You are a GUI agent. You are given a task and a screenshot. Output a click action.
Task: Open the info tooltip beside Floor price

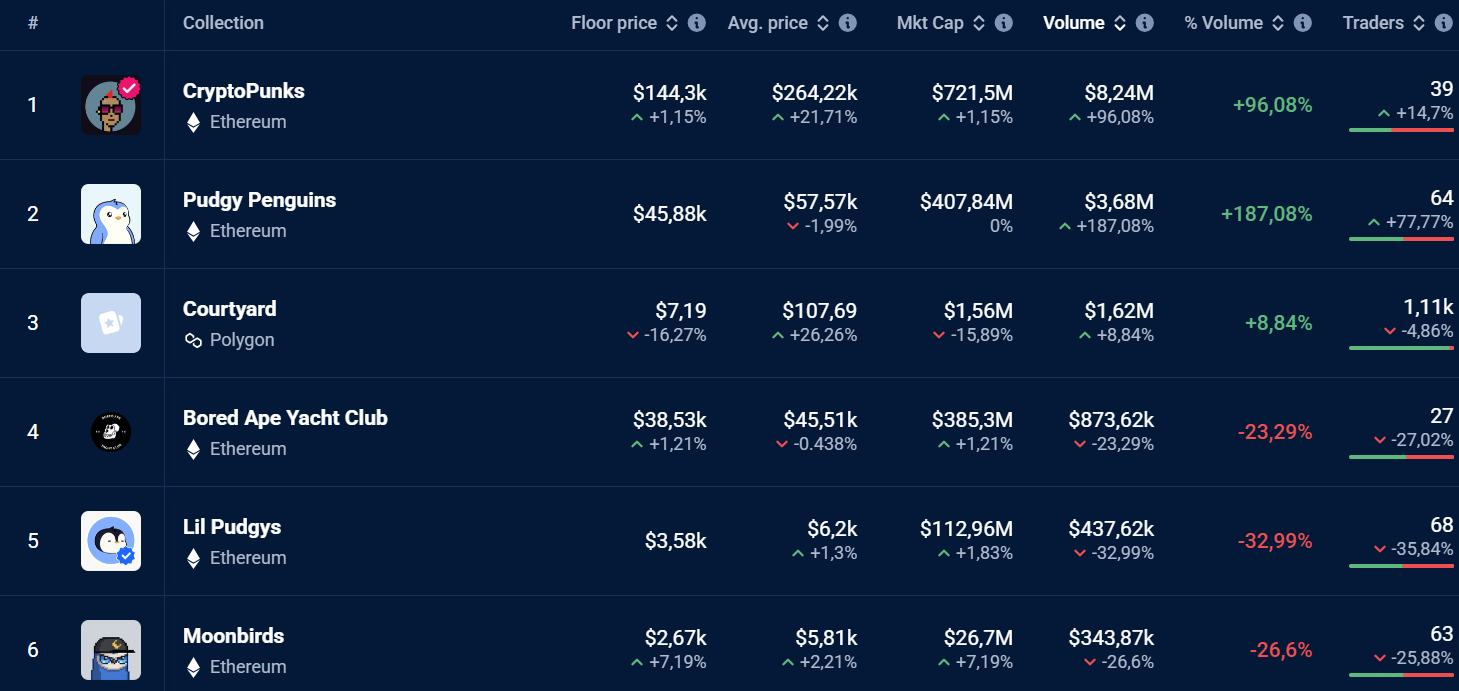tap(698, 22)
